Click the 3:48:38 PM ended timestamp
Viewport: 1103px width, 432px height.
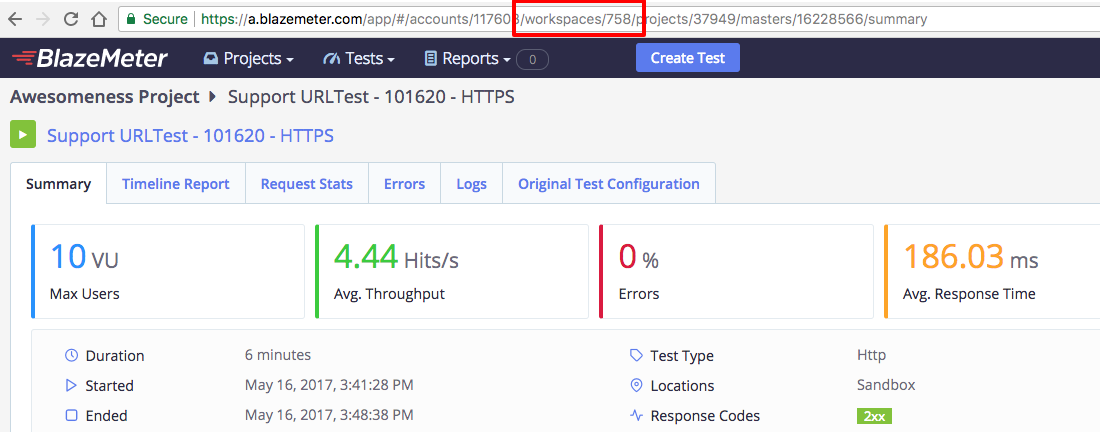(x=329, y=414)
